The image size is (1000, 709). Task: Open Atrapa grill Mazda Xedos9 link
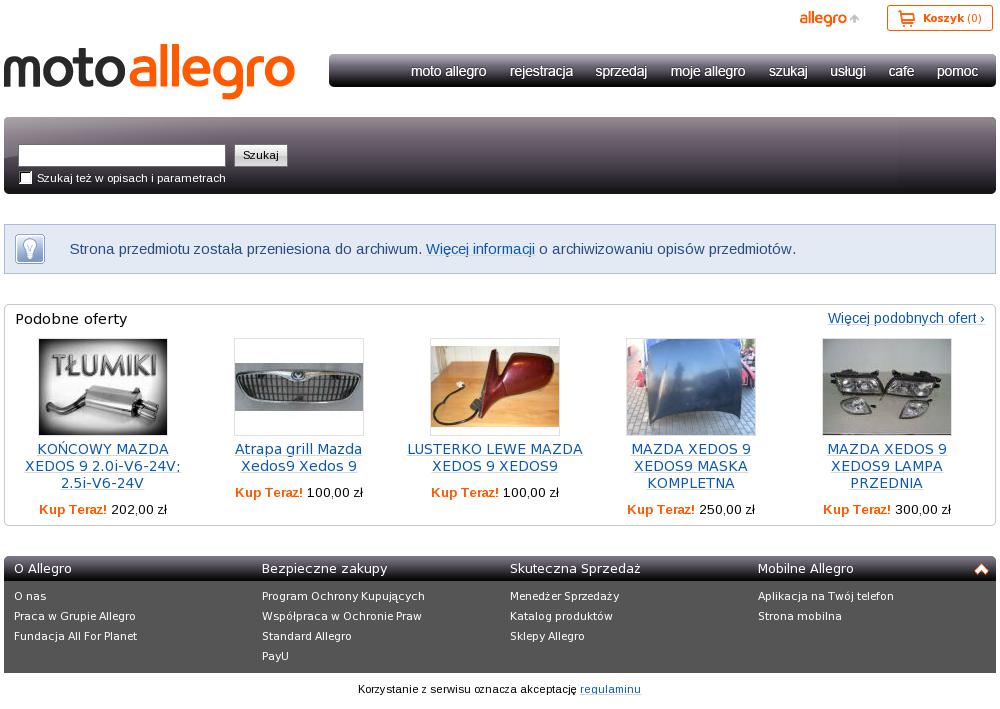(298, 458)
